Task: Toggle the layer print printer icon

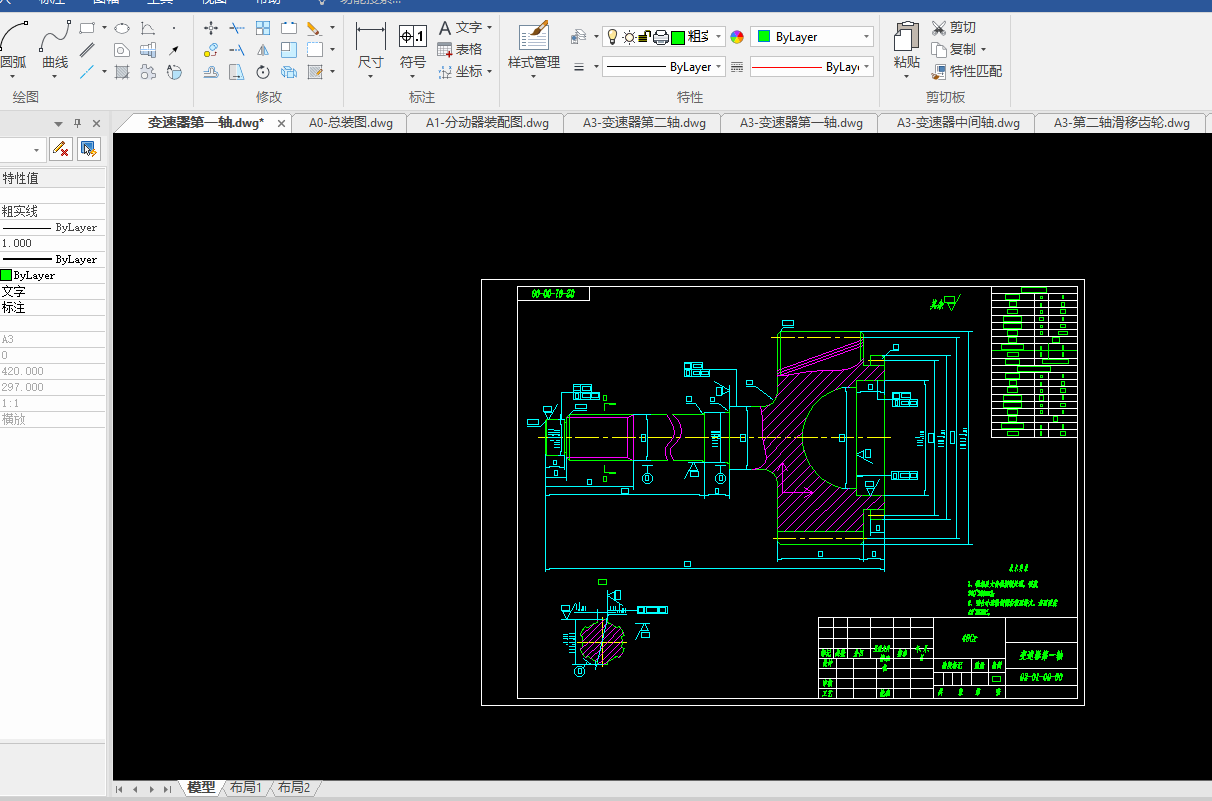Action: 660,37
